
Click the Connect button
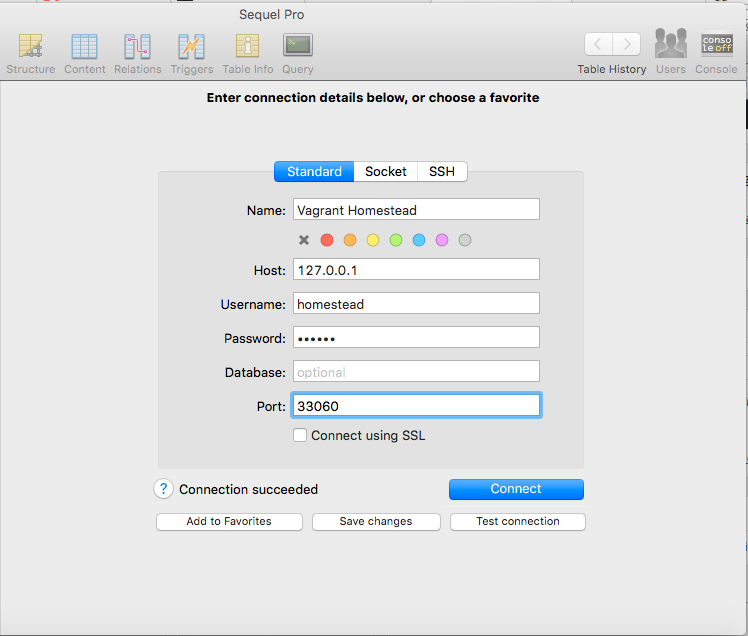click(x=516, y=489)
